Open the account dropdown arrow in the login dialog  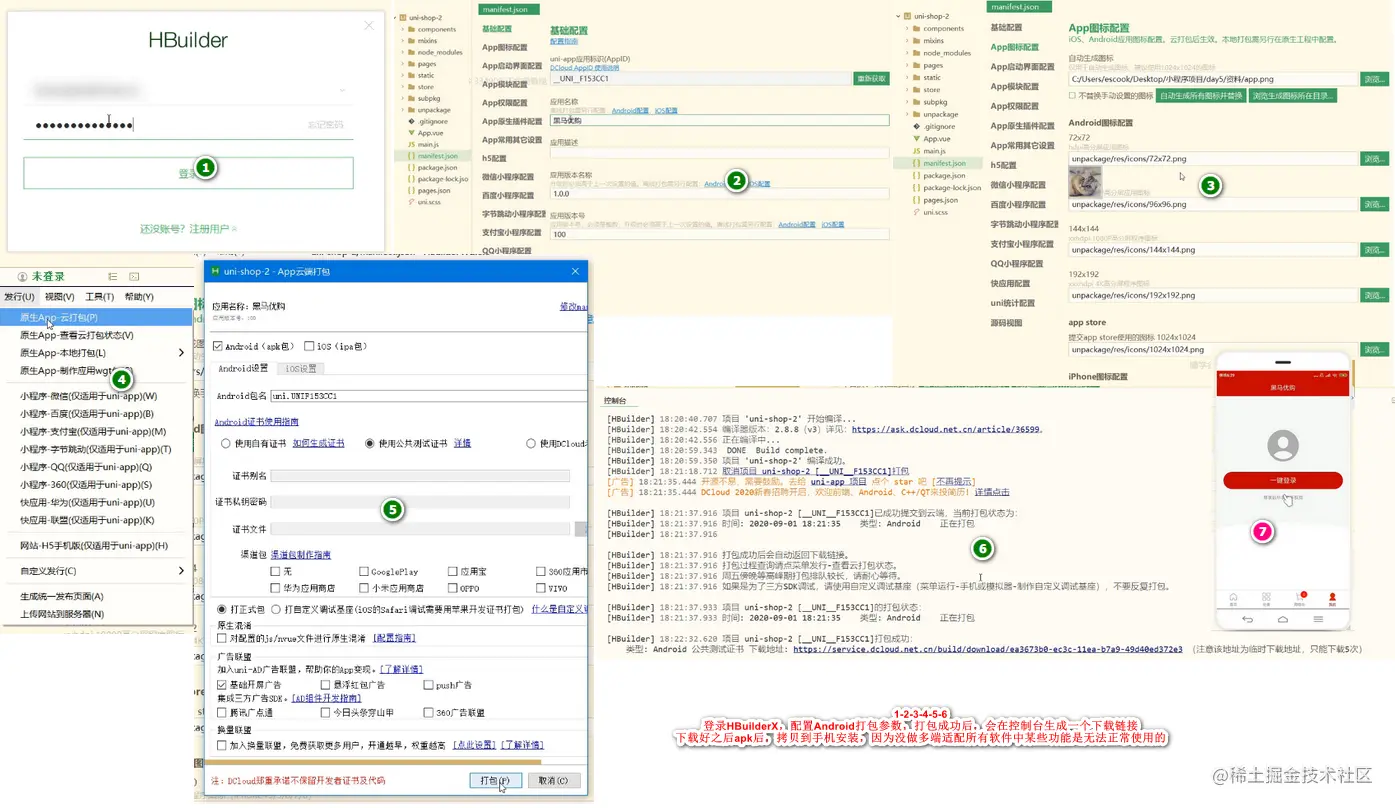(343, 90)
